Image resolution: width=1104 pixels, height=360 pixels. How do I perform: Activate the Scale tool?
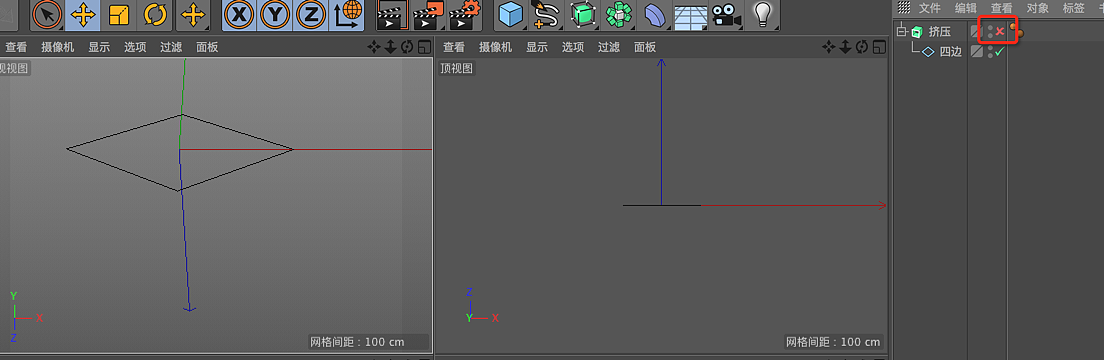[118, 14]
